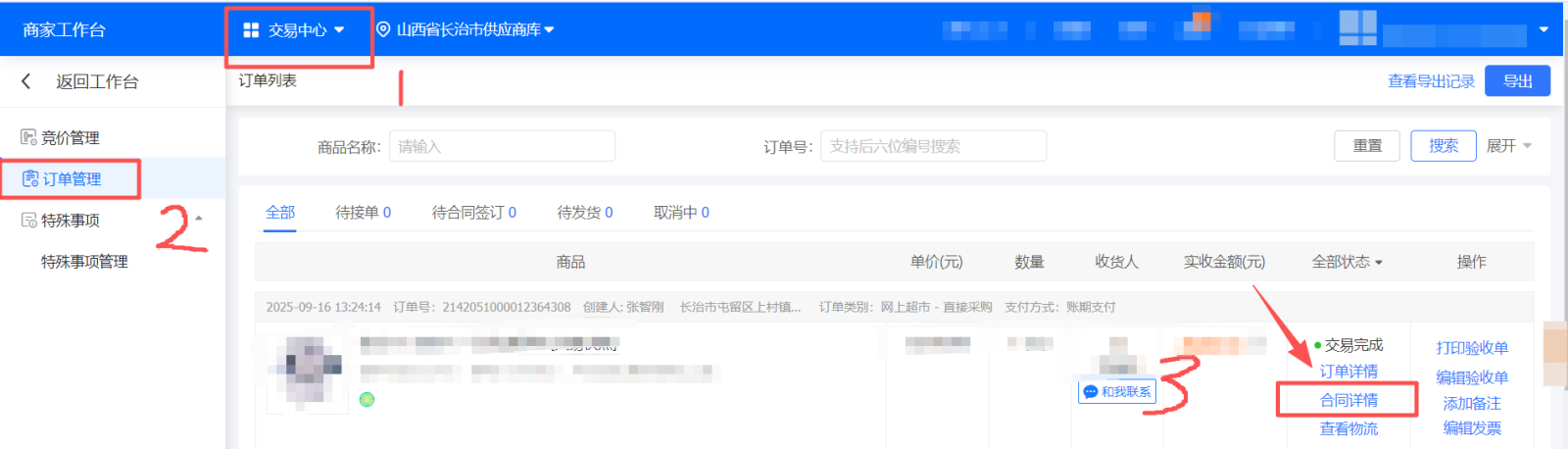Switch to the 待接单 tab
This screenshot has width=1568, height=449.
(363, 213)
